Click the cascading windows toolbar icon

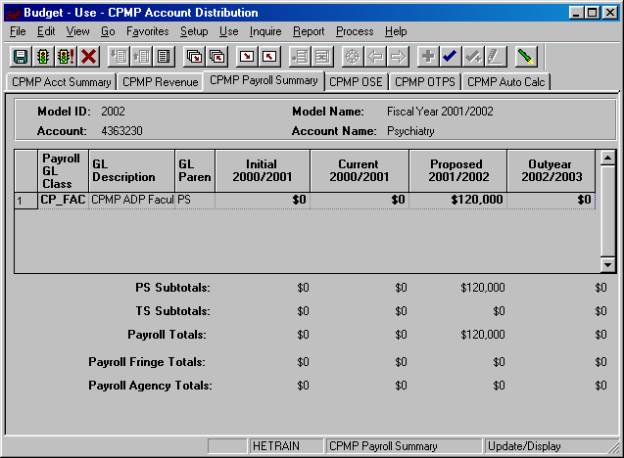point(193,56)
